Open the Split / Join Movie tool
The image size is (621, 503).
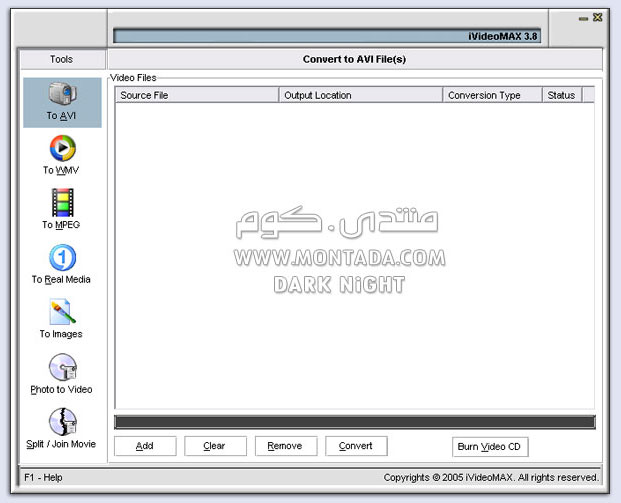[x=62, y=428]
